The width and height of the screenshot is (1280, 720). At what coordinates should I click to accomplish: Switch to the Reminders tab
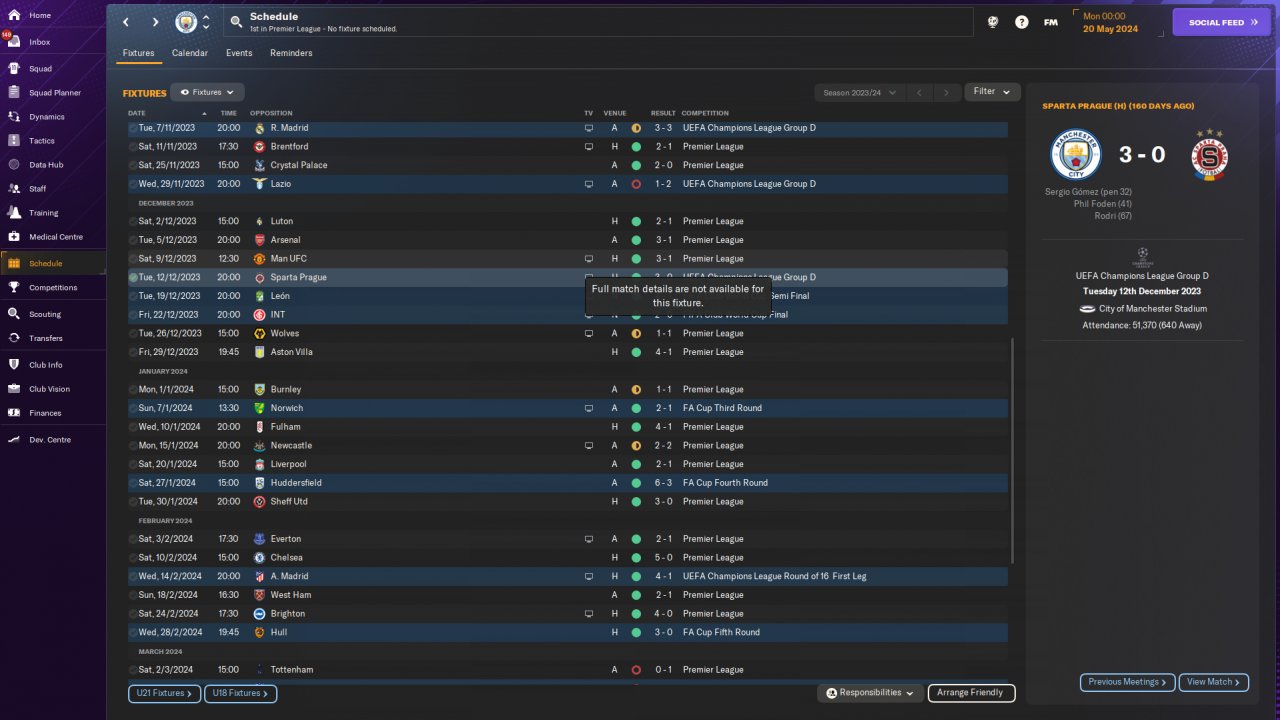[x=291, y=53]
